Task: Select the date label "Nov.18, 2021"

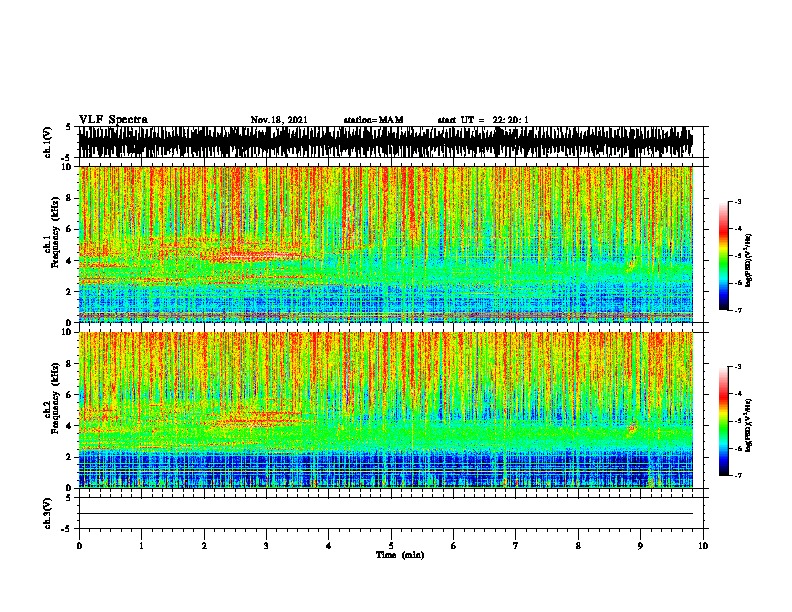Action: (279, 120)
